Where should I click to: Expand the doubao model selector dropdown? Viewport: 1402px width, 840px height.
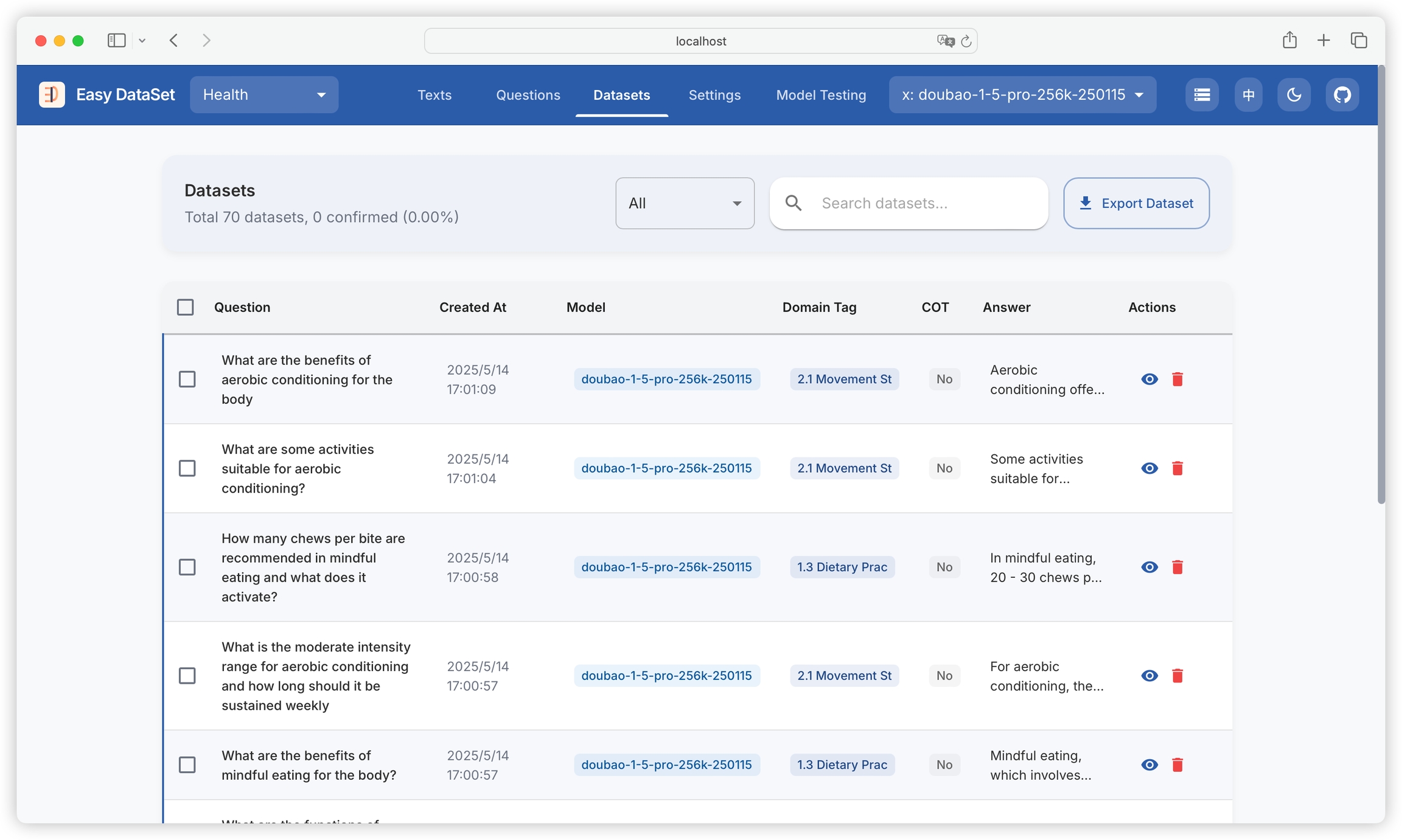[1022, 95]
